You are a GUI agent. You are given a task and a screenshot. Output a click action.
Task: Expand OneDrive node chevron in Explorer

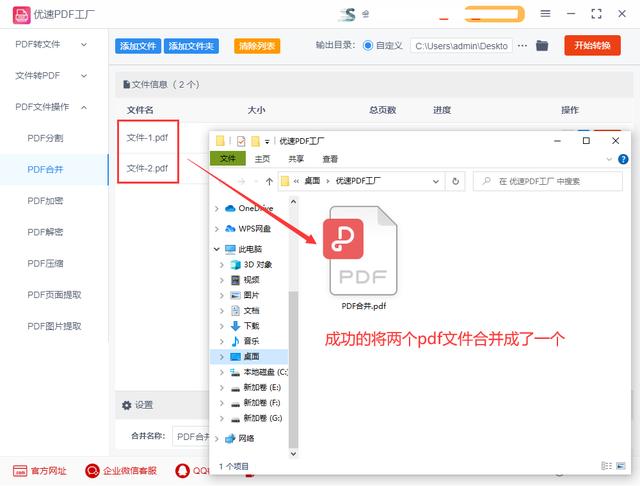click(x=217, y=209)
